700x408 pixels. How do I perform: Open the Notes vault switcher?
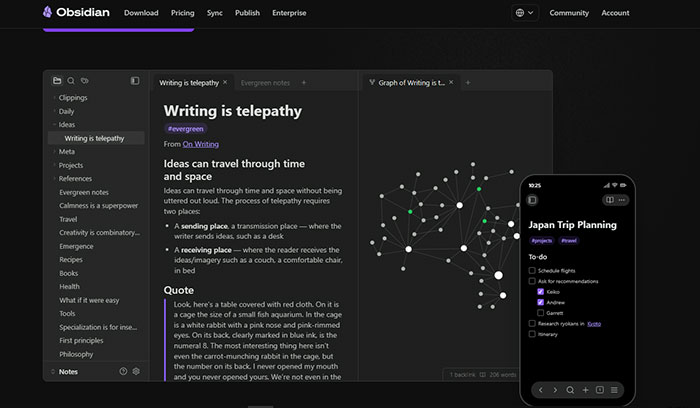(x=65, y=371)
